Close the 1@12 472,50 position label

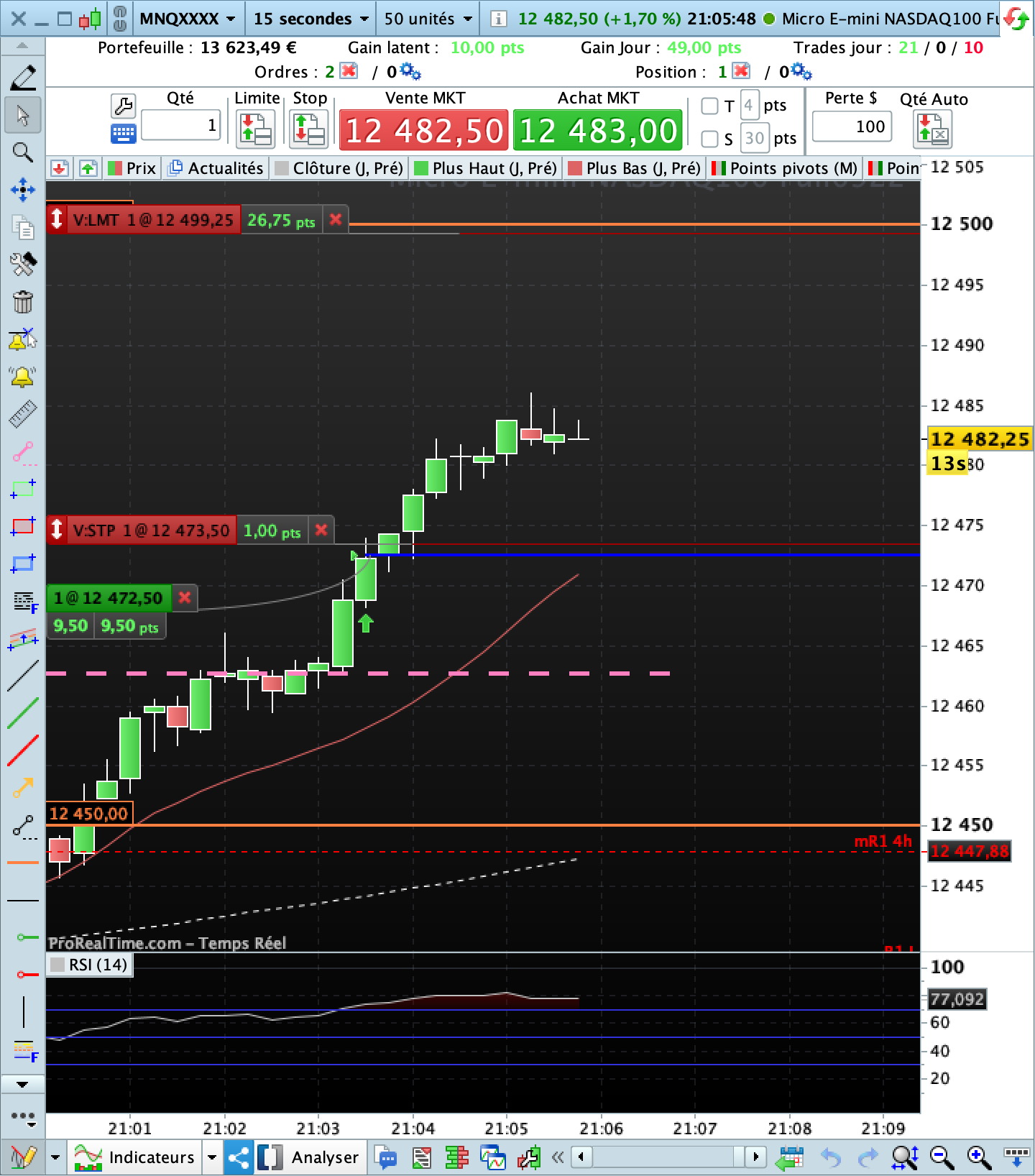point(185,597)
